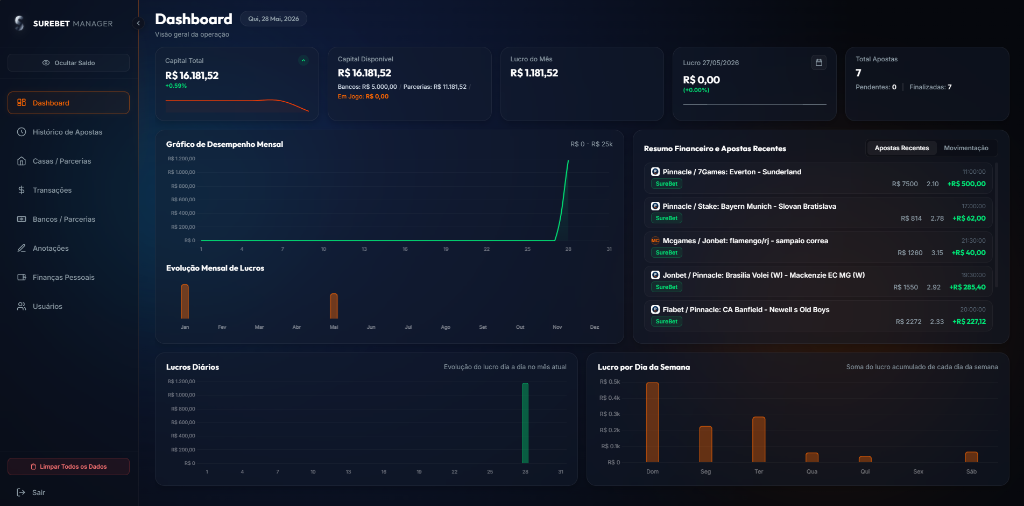
Task: Switch to the Apostas Recentes tab
Action: point(901,148)
